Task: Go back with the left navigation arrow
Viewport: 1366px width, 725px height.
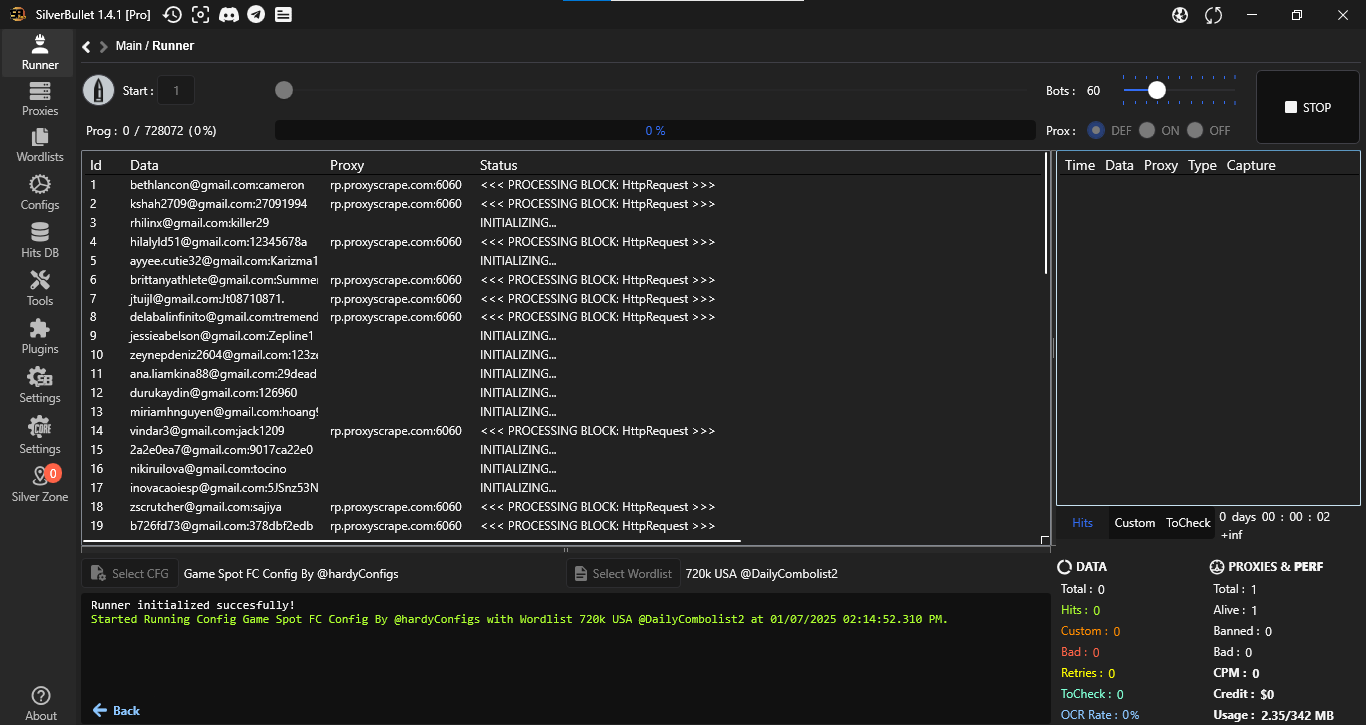Action: tap(86, 46)
